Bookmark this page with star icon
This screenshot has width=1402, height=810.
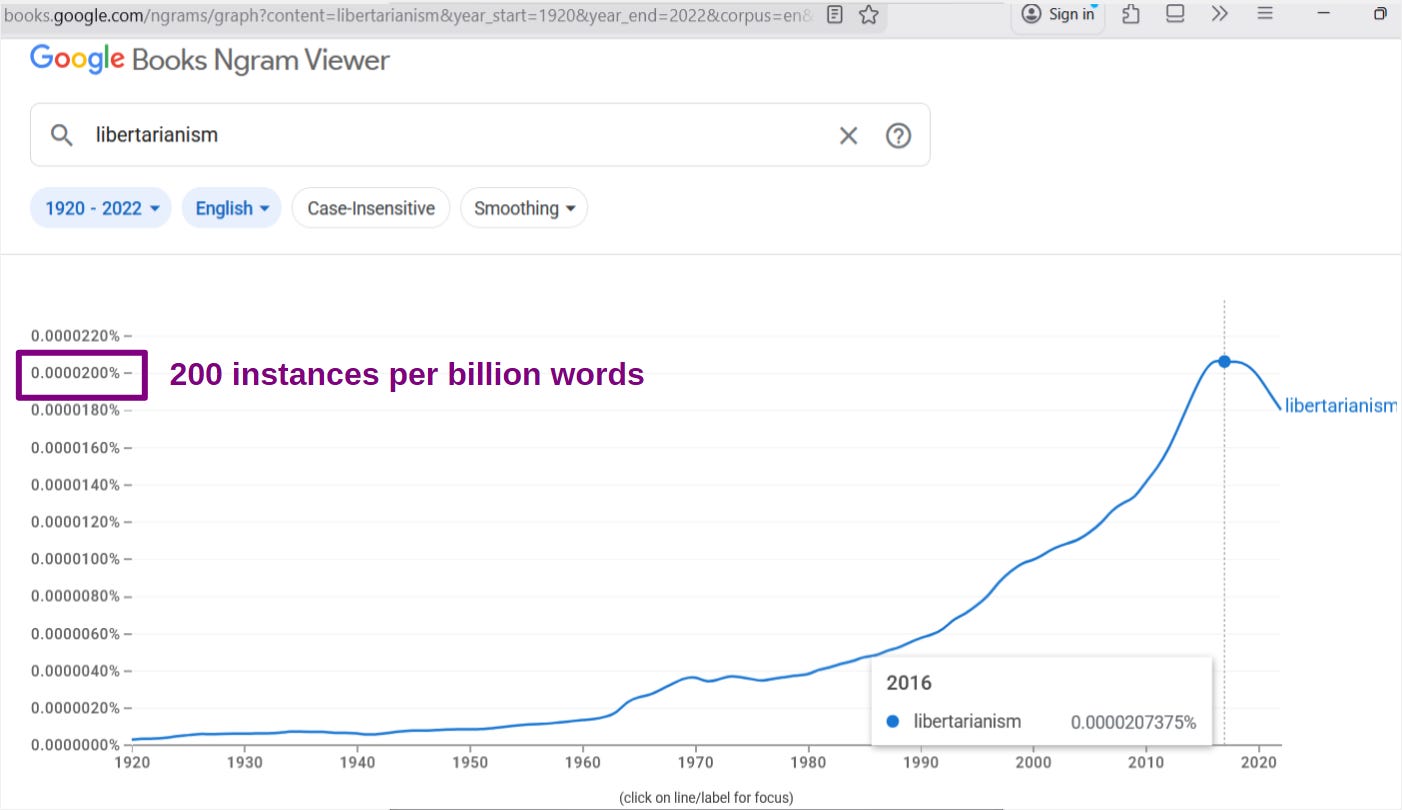(x=869, y=15)
